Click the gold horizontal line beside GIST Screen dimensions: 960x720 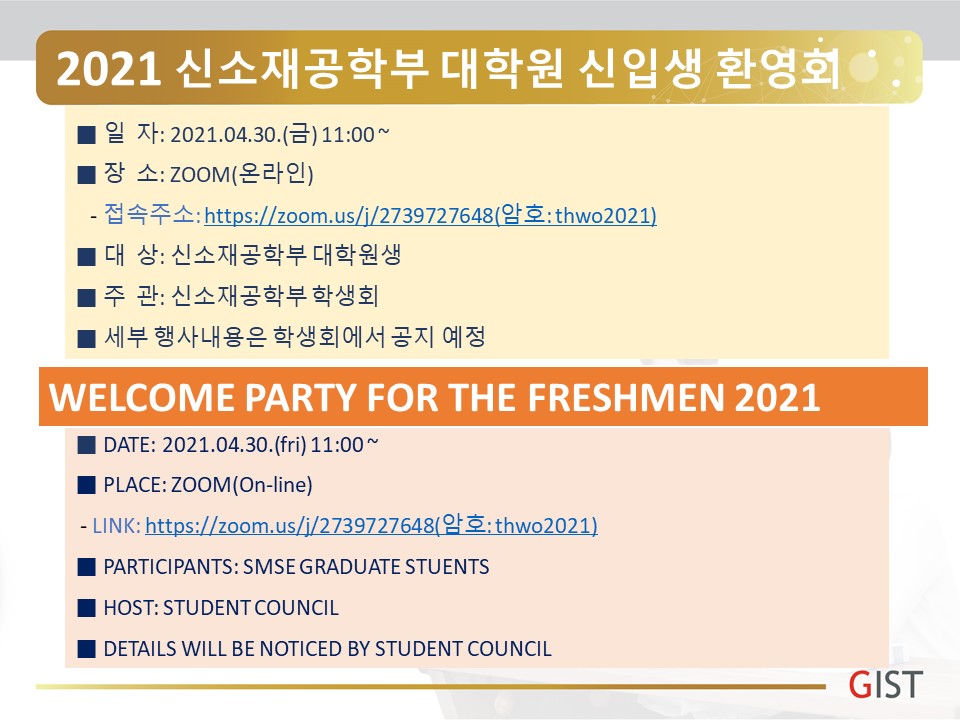[x=430, y=687]
